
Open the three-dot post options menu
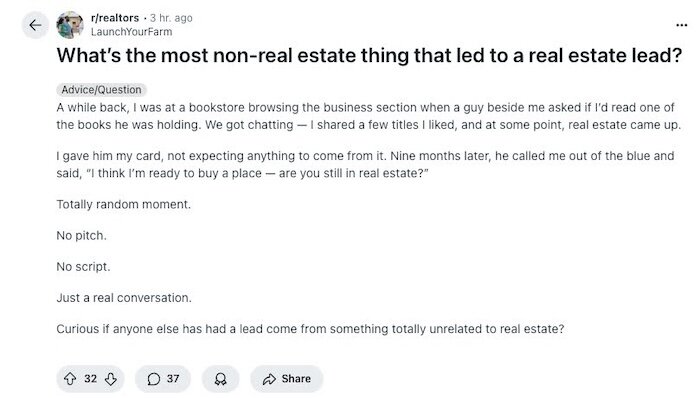[x=681, y=25]
